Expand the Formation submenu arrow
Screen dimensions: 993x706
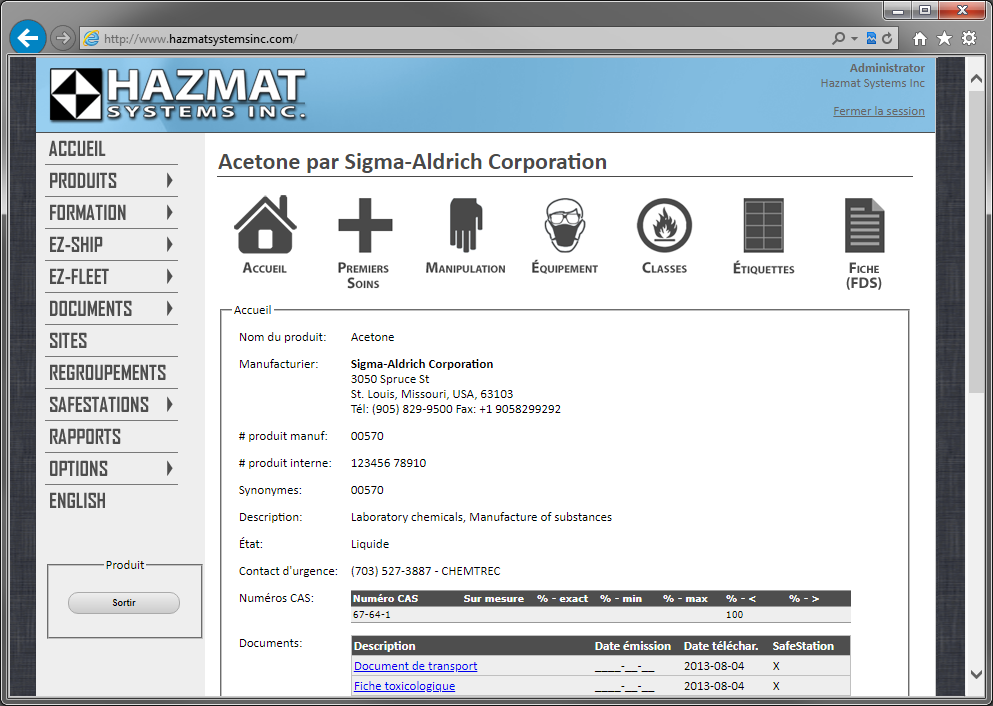pyautogui.click(x=169, y=212)
